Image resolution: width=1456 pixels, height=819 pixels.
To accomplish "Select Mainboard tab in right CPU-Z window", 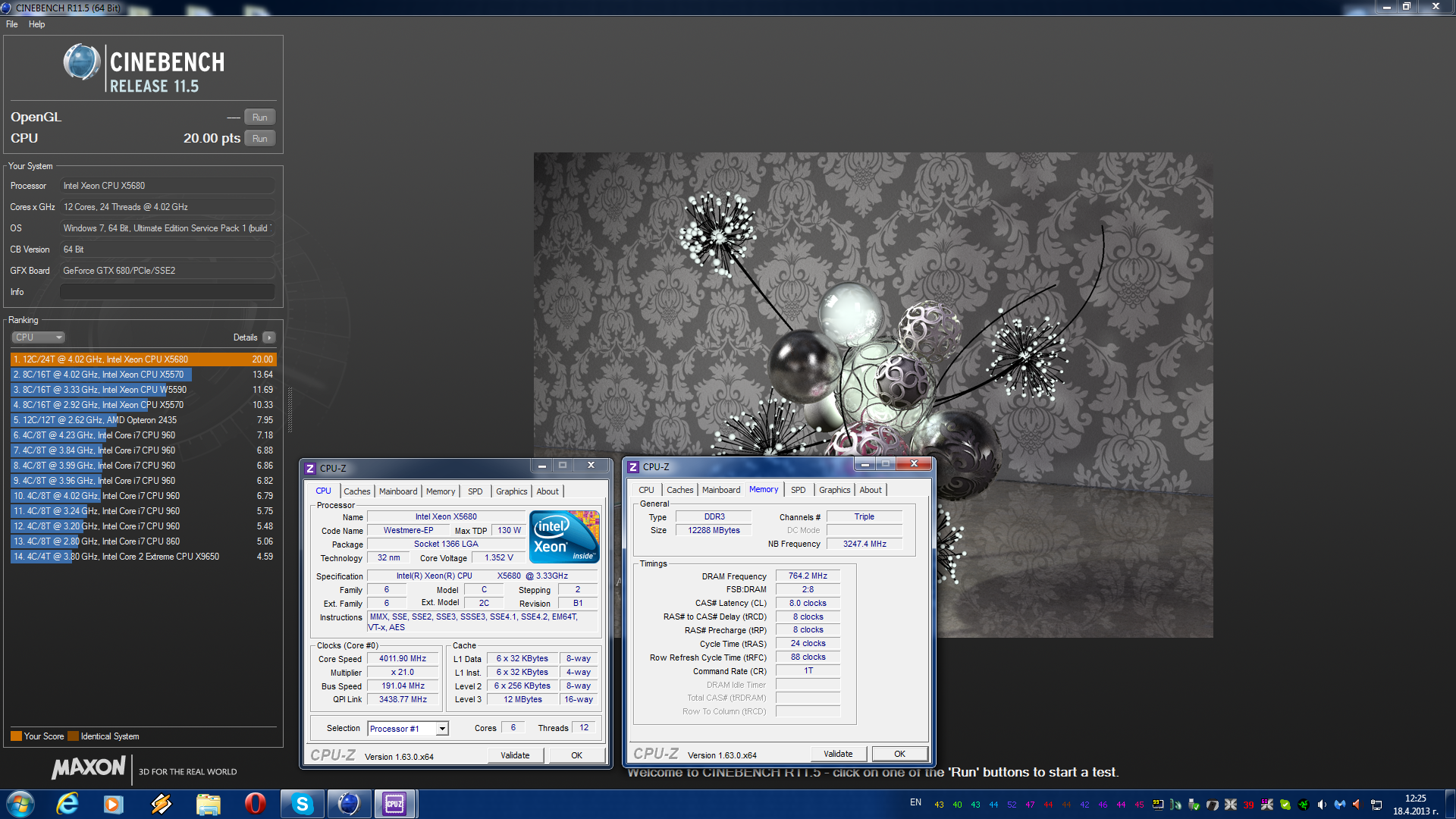I will pyautogui.click(x=721, y=490).
